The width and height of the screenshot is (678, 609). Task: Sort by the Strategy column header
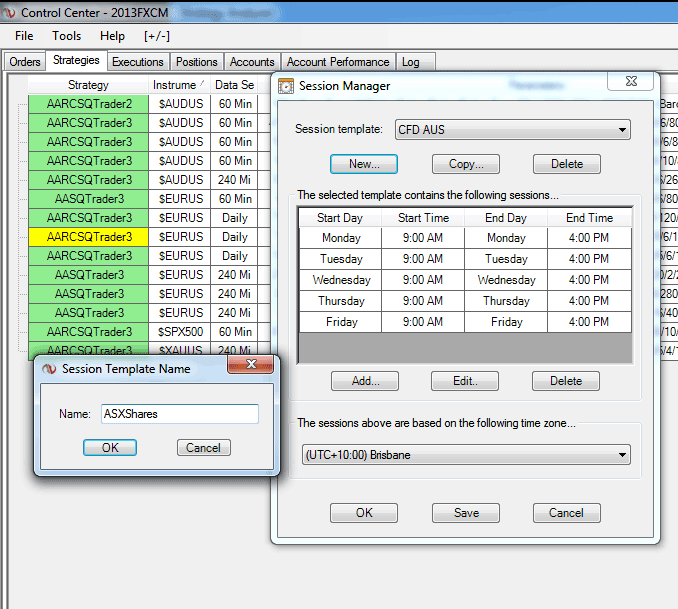(x=88, y=85)
